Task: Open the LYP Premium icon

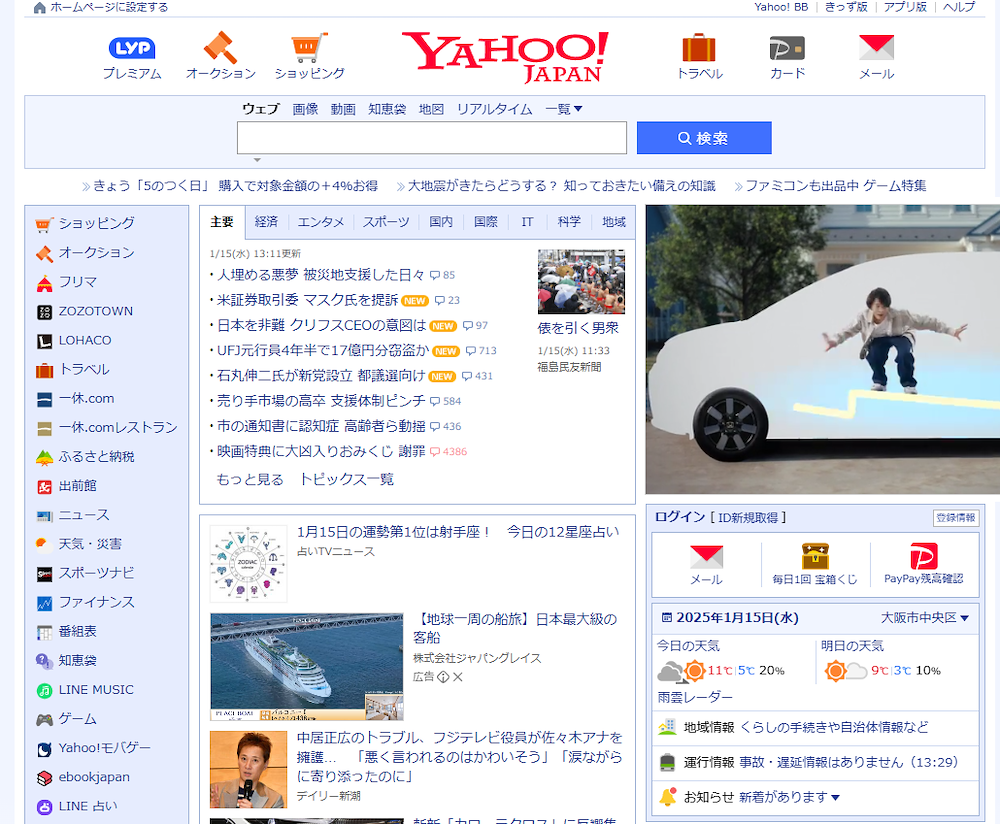Action: tap(132, 48)
